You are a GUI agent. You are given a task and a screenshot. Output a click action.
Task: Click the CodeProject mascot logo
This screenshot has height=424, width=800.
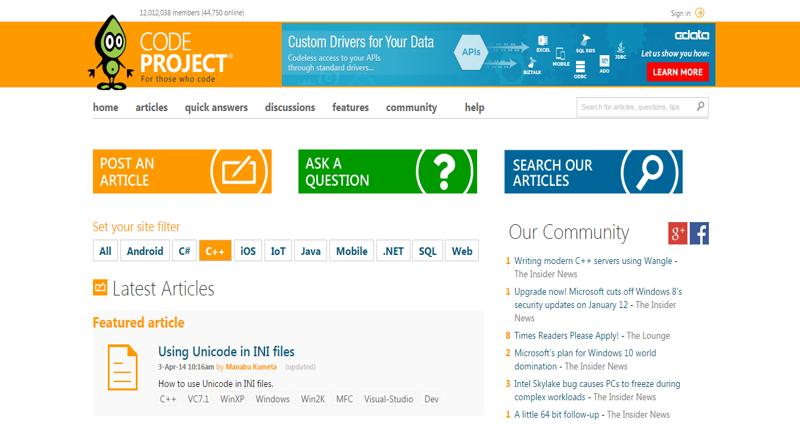111,53
